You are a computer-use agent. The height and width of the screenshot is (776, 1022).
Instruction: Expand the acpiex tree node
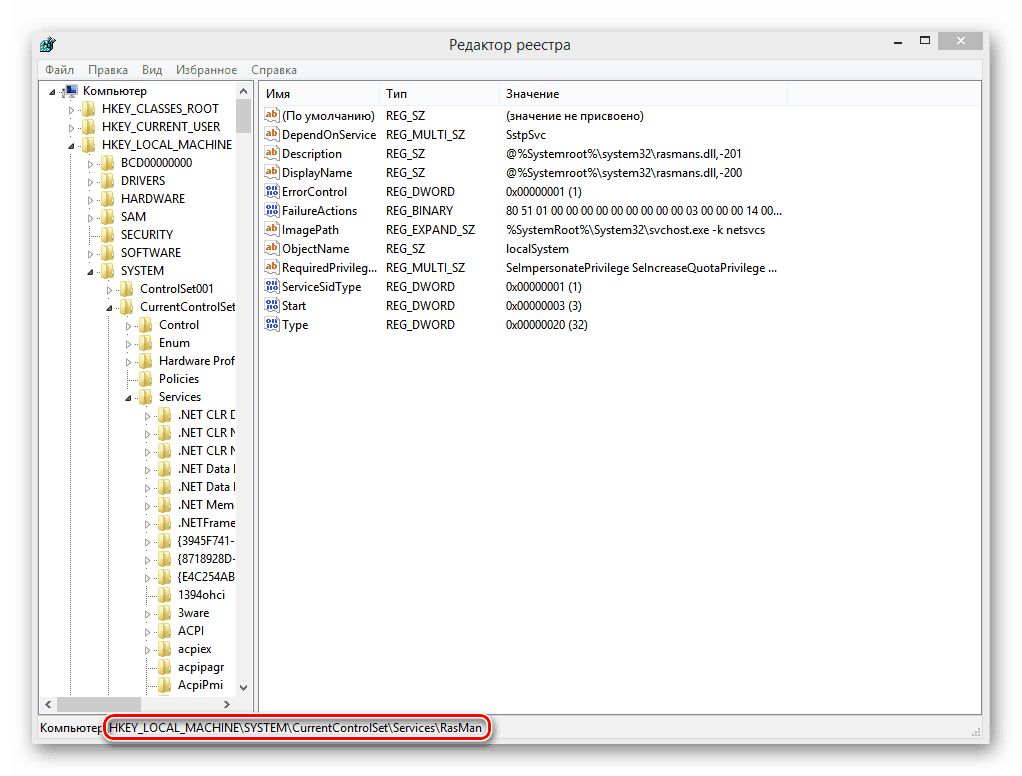click(147, 650)
